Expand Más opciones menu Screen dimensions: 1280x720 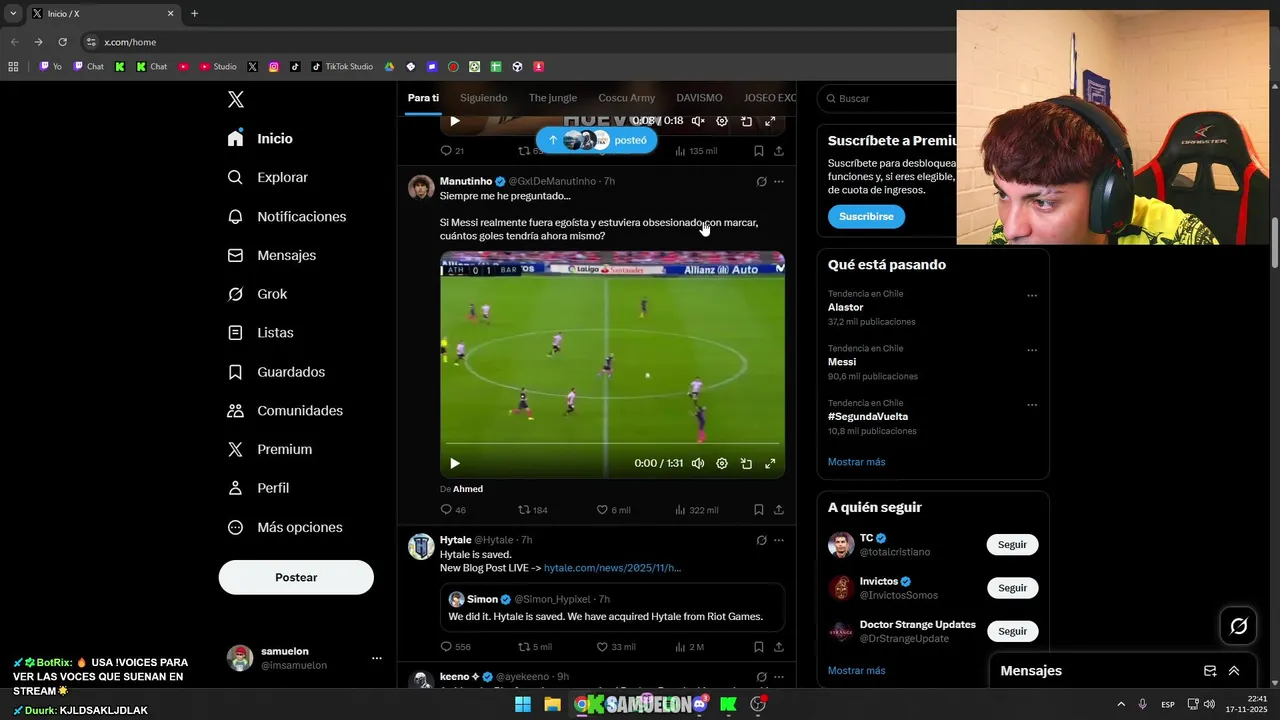[285, 527]
